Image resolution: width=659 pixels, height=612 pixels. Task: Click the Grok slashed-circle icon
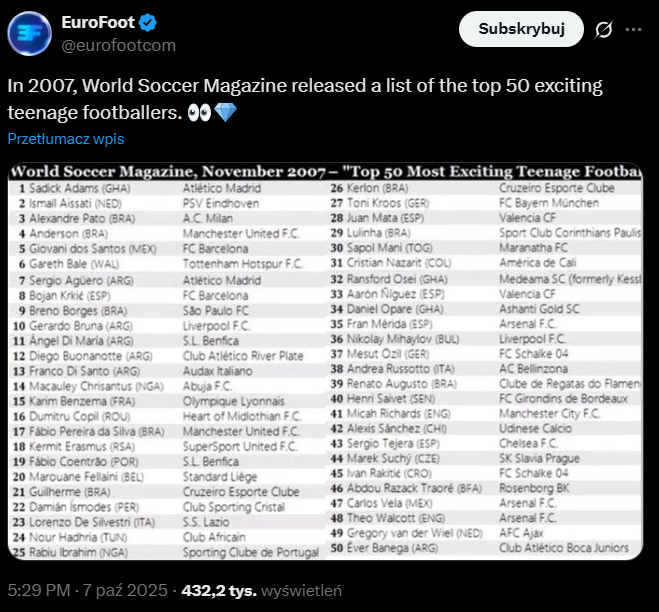click(x=603, y=30)
